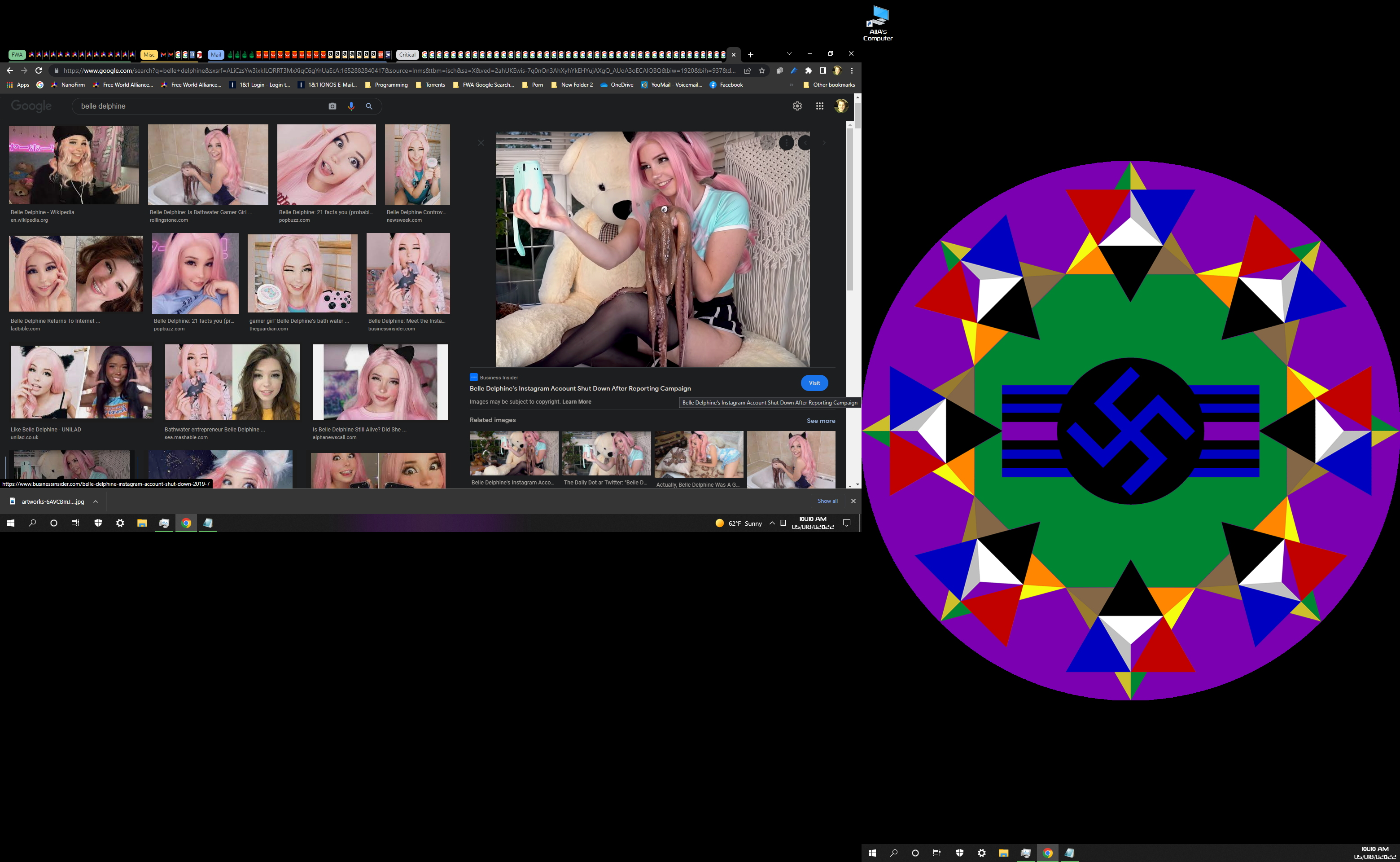
Task: Click the Google search magnifier icon
Action: (369, 106)
